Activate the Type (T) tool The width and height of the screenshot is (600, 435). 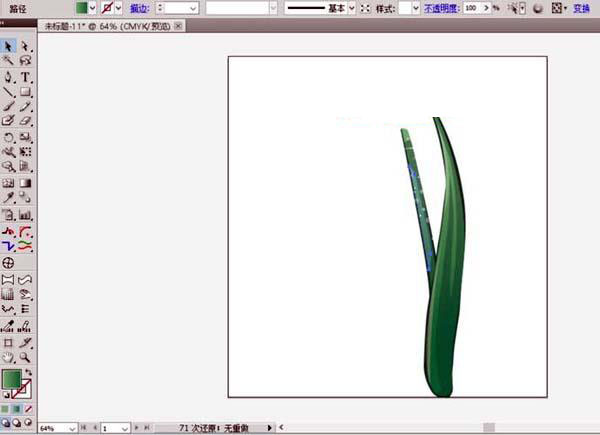(x=25, y=77)
